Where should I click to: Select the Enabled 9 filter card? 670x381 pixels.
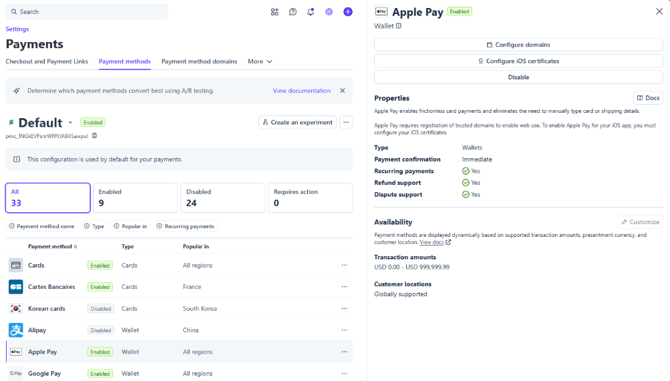[x=135, y=198]
